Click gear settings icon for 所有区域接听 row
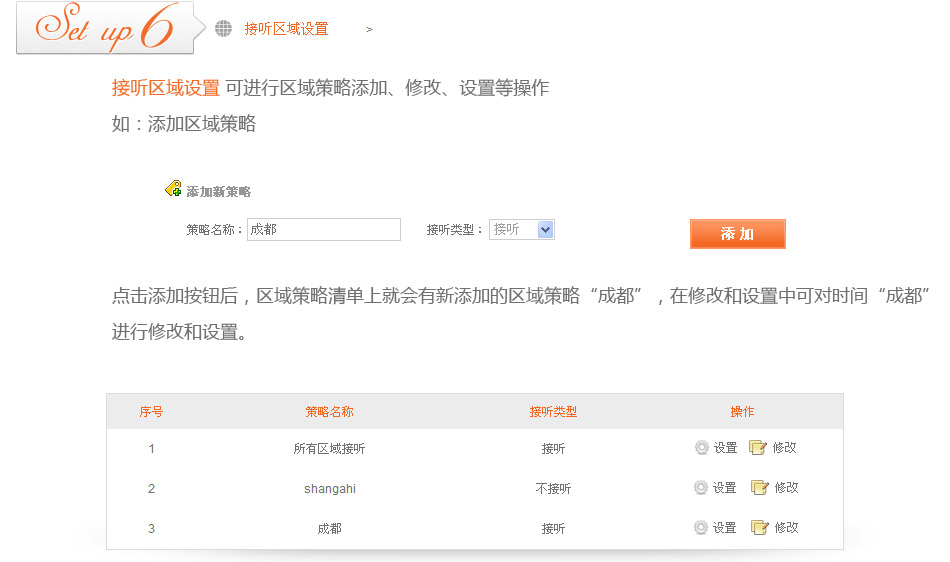 point(702,448)
